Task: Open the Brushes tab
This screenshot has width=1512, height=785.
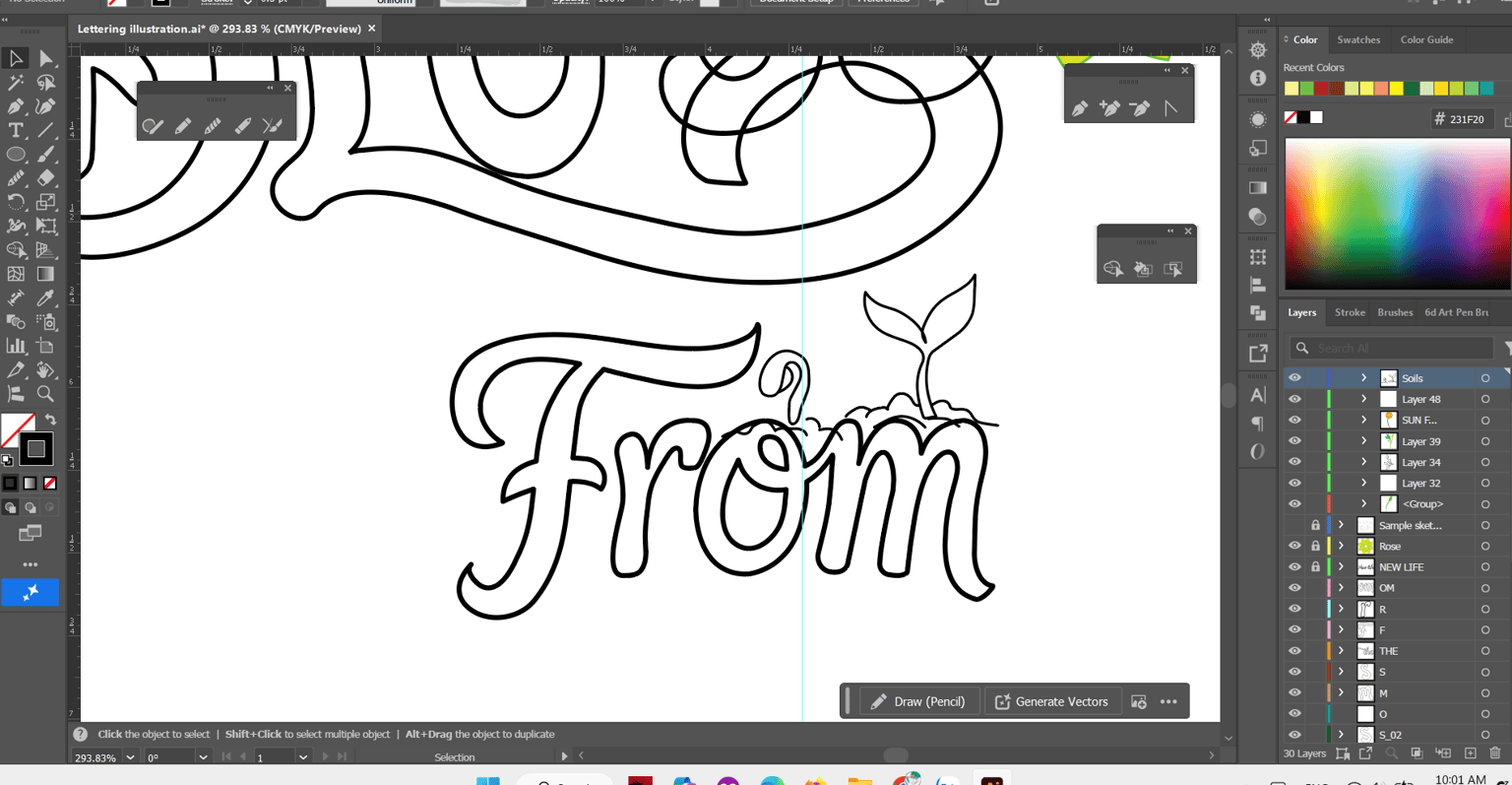Action: 1395,312
